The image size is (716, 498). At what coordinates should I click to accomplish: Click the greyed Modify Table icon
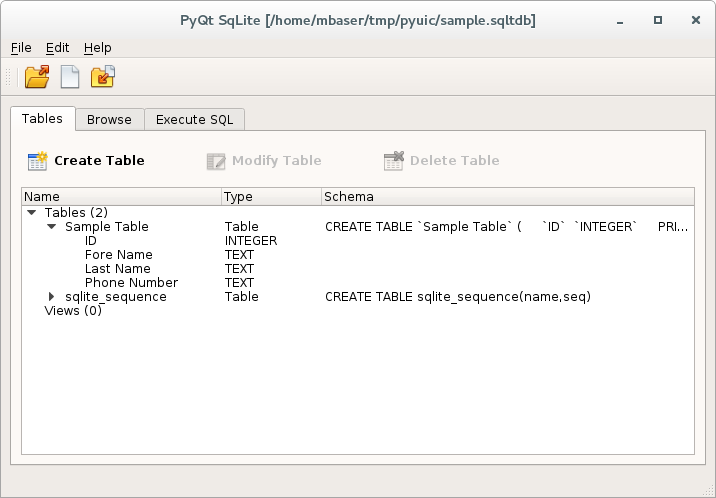click(216, 161)
